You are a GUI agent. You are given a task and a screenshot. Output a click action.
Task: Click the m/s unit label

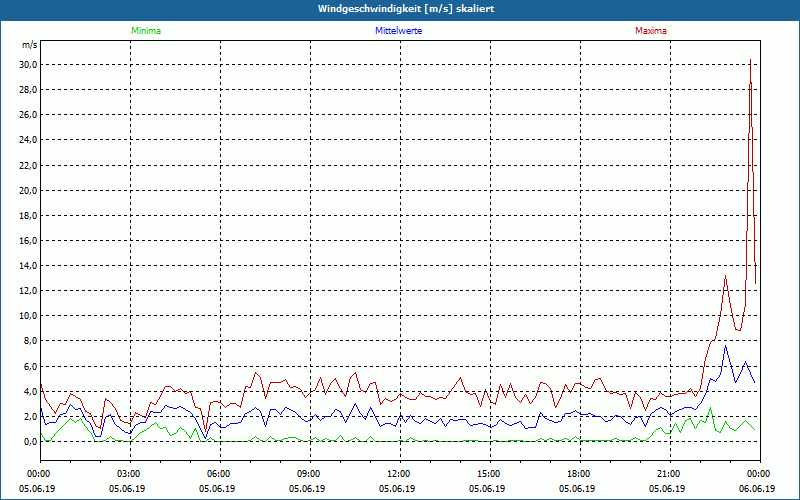(30, 45)
